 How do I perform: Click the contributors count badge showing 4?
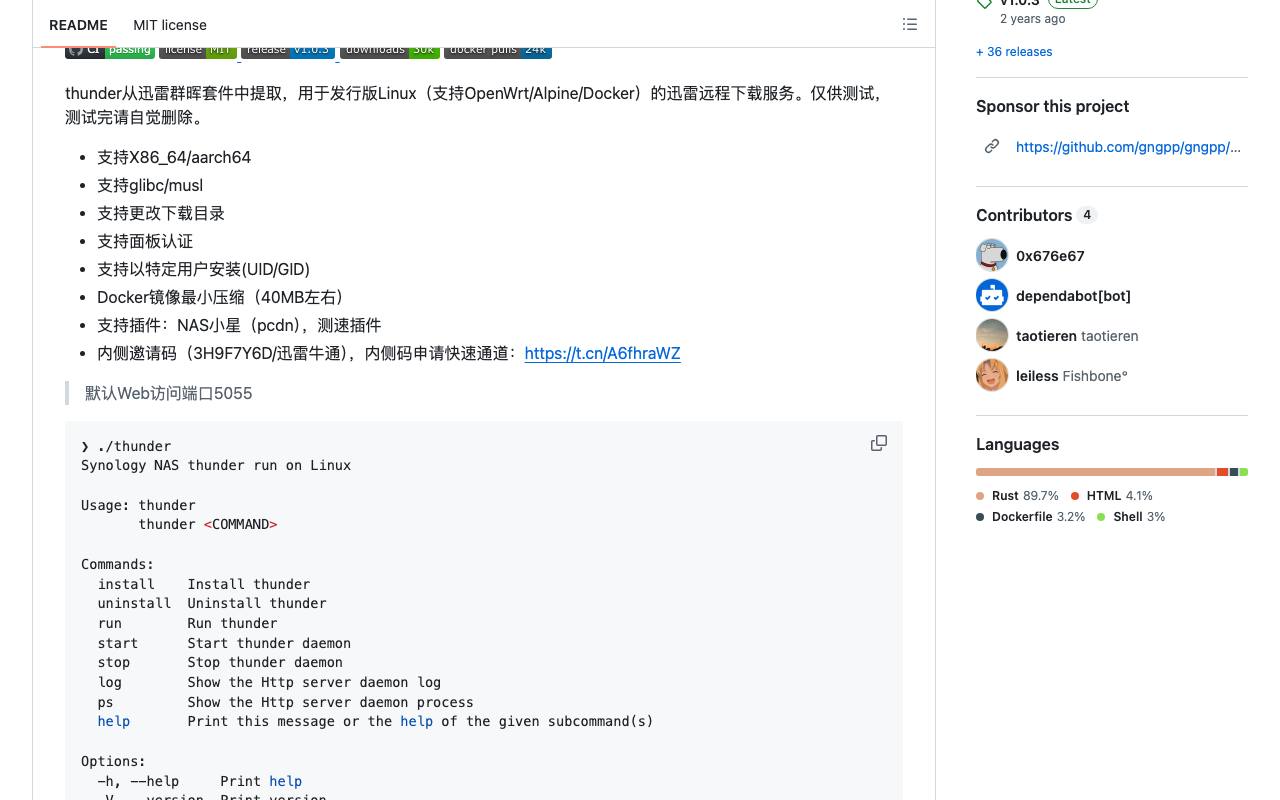point(1087,215)
